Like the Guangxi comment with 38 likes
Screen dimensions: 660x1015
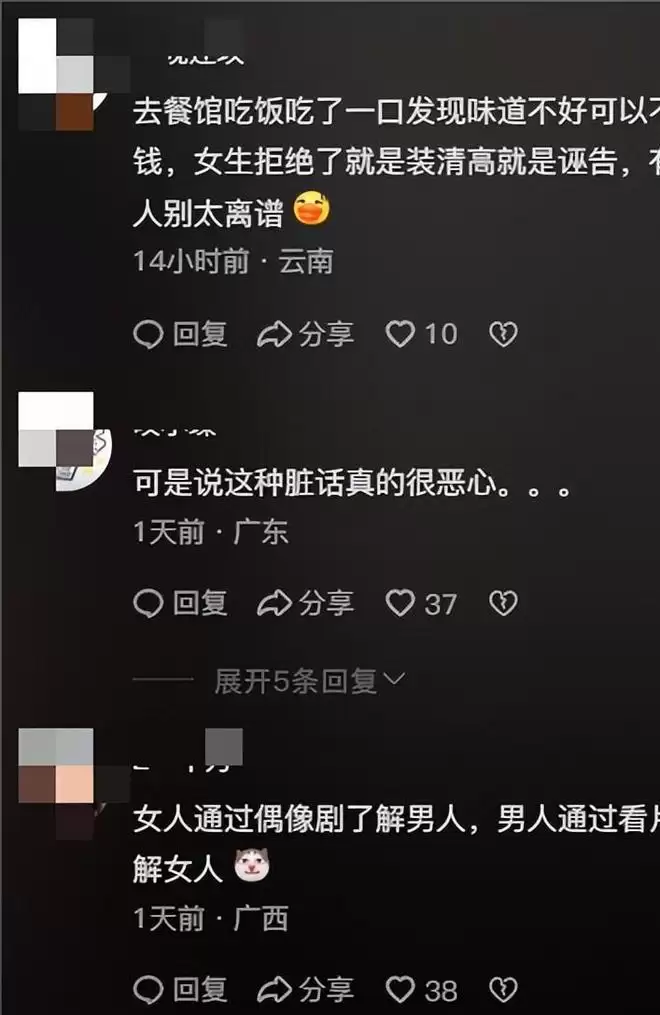[x=401, y=990]
